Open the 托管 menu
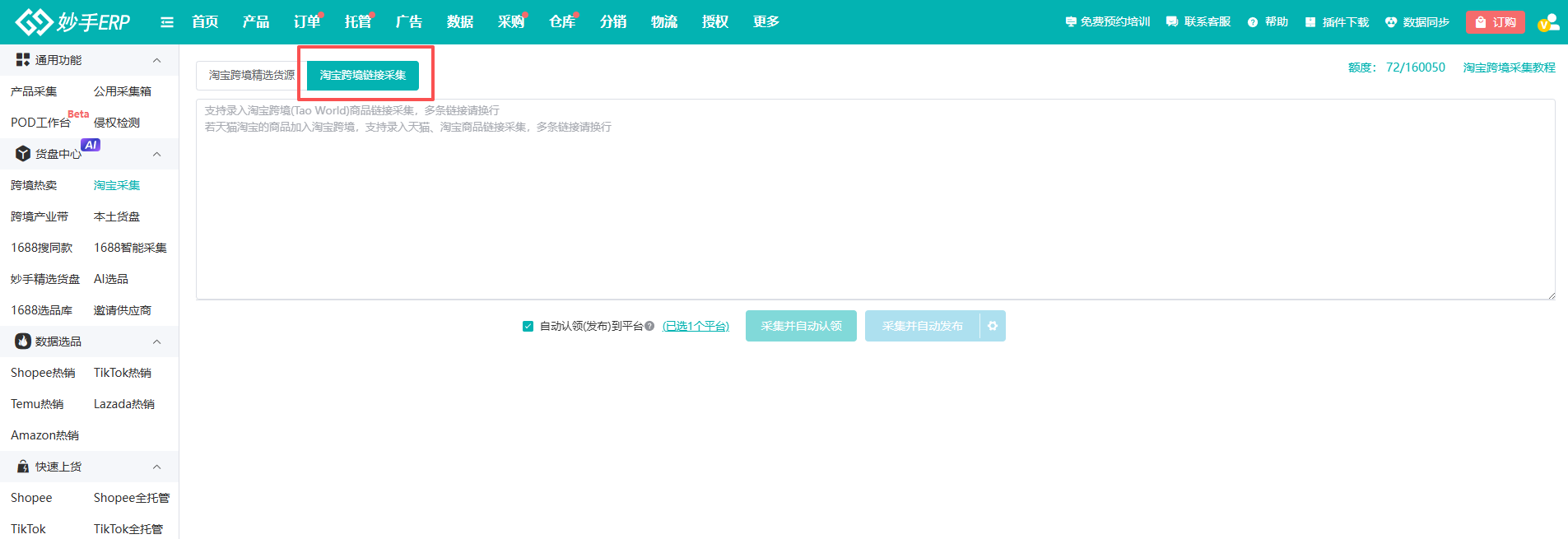Viewport: 1568px width, 539px height. click(358, 21)
